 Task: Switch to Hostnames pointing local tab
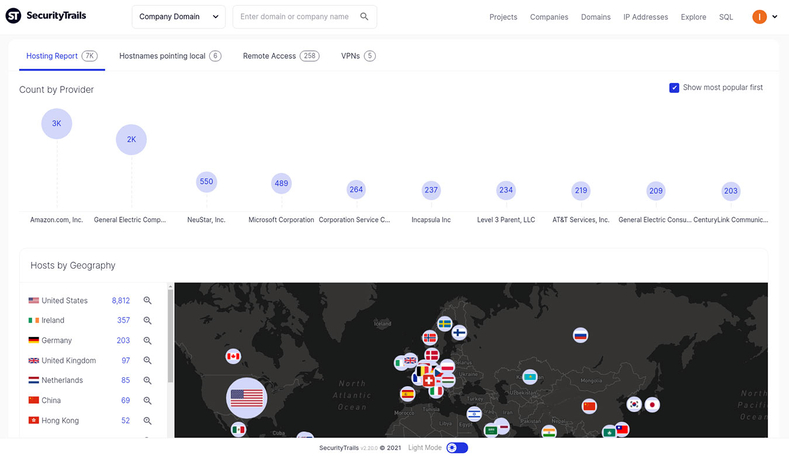(170, 56)
